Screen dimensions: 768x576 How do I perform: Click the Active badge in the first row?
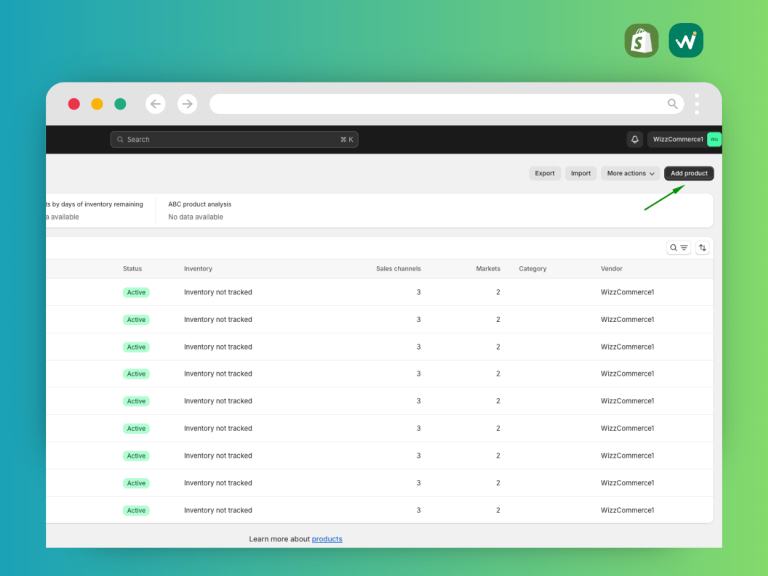coord(136,292)
